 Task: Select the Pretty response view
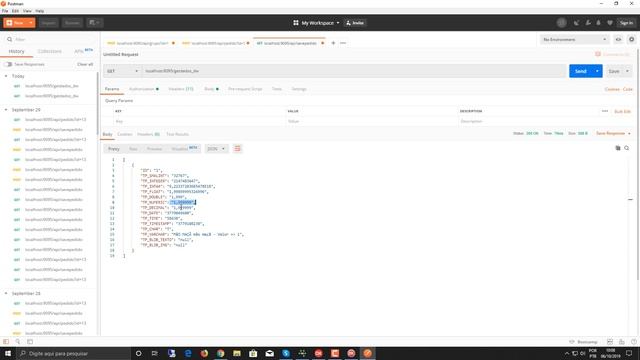pos(114,149)
